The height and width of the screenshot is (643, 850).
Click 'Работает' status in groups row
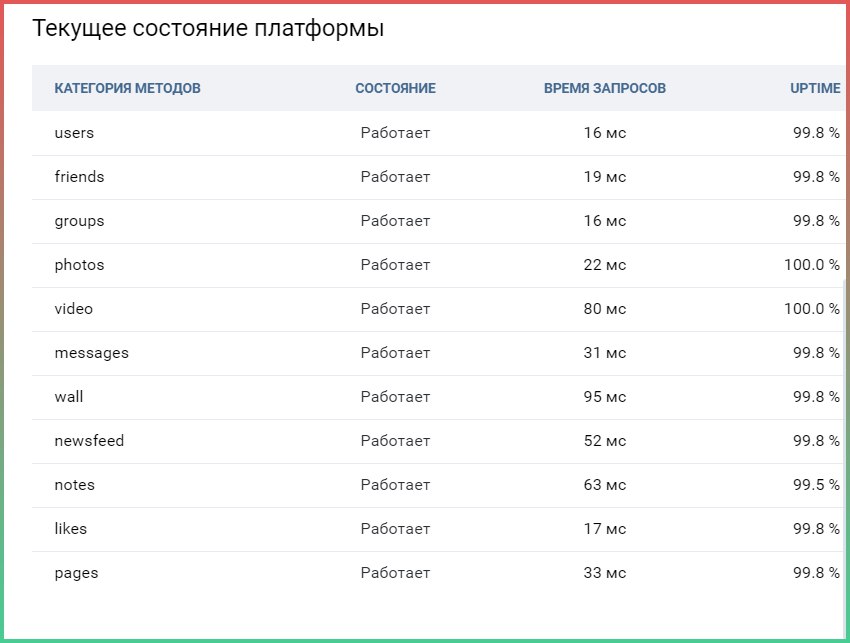[395, 221]
